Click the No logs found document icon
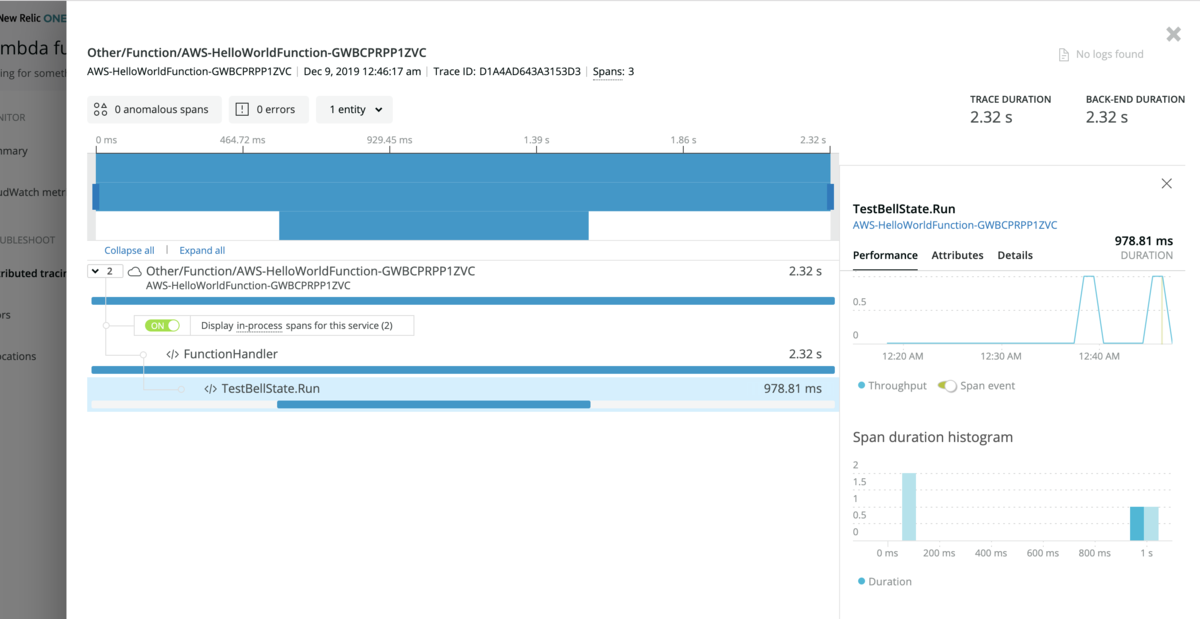This screenshot has height=619, width=1200. 1064,55
